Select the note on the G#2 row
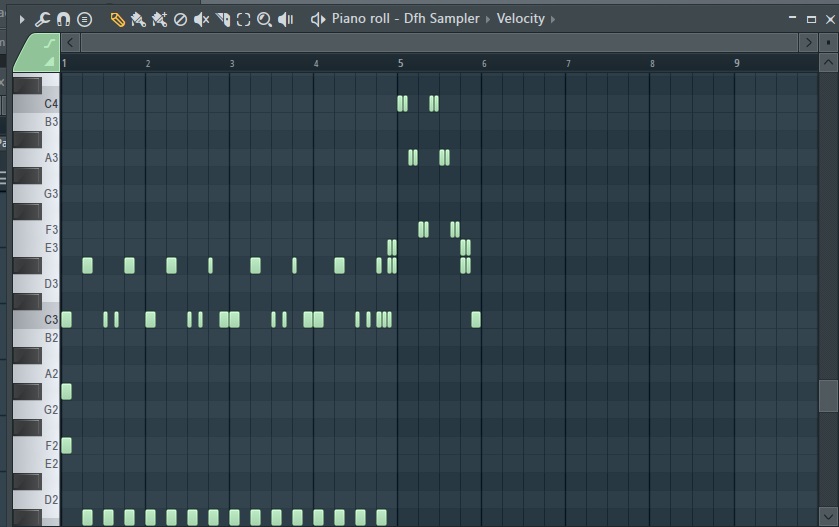The width and height of the screenshot is (839, 527). pos(66,392)
